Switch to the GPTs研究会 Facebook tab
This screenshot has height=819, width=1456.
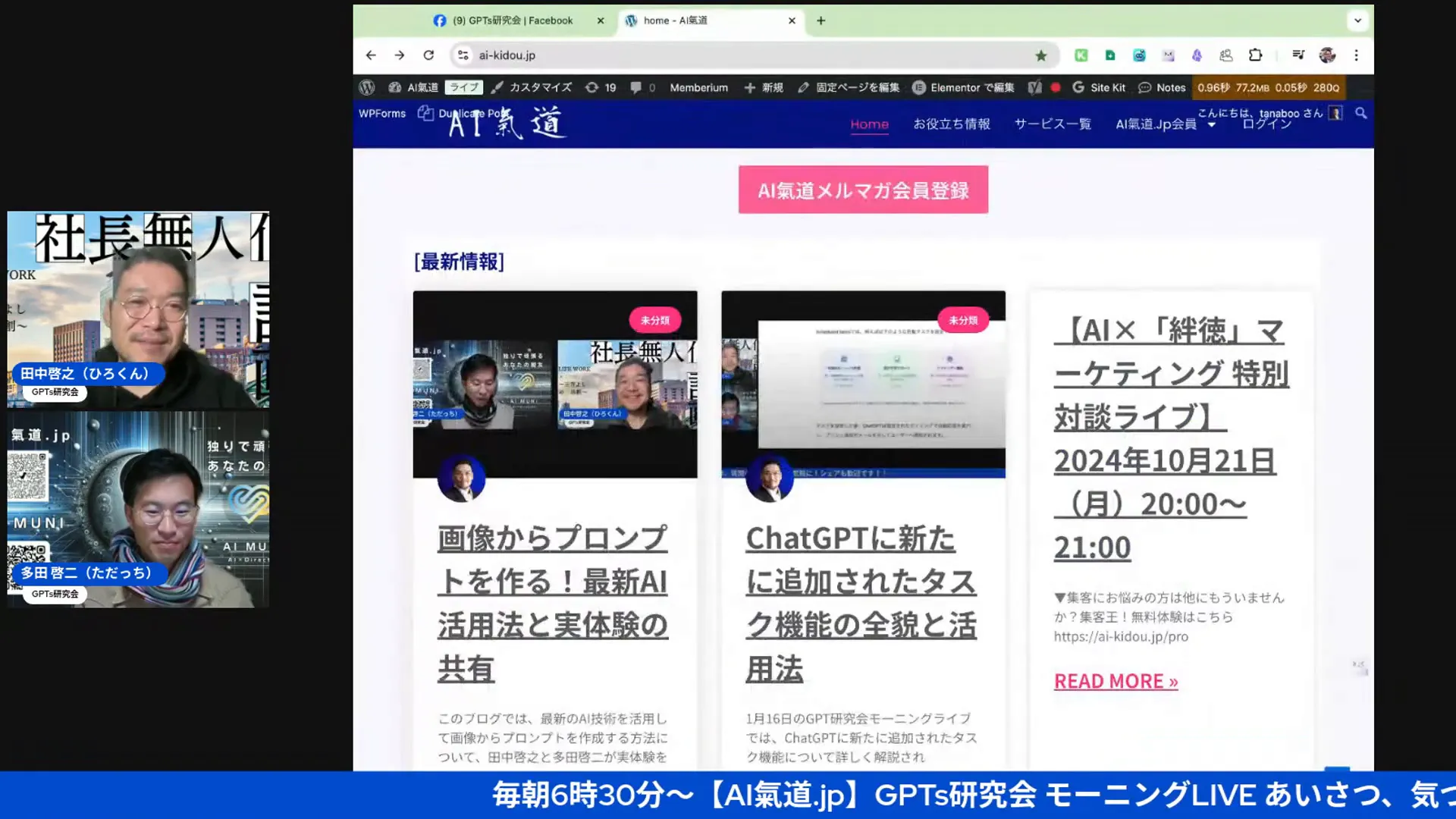coord(513,20)
